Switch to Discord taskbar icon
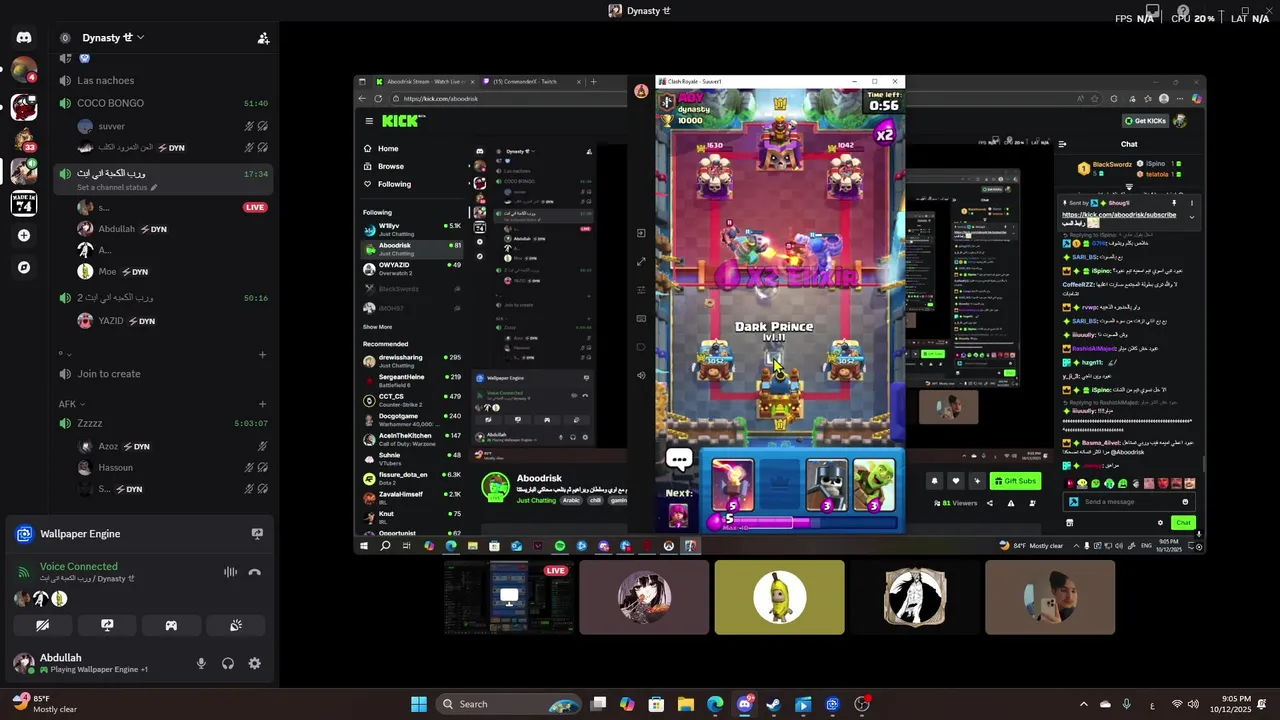Image resolution: width=1280 pixels, height=720 pixels. pyautogui.click(x=745, y=704)
